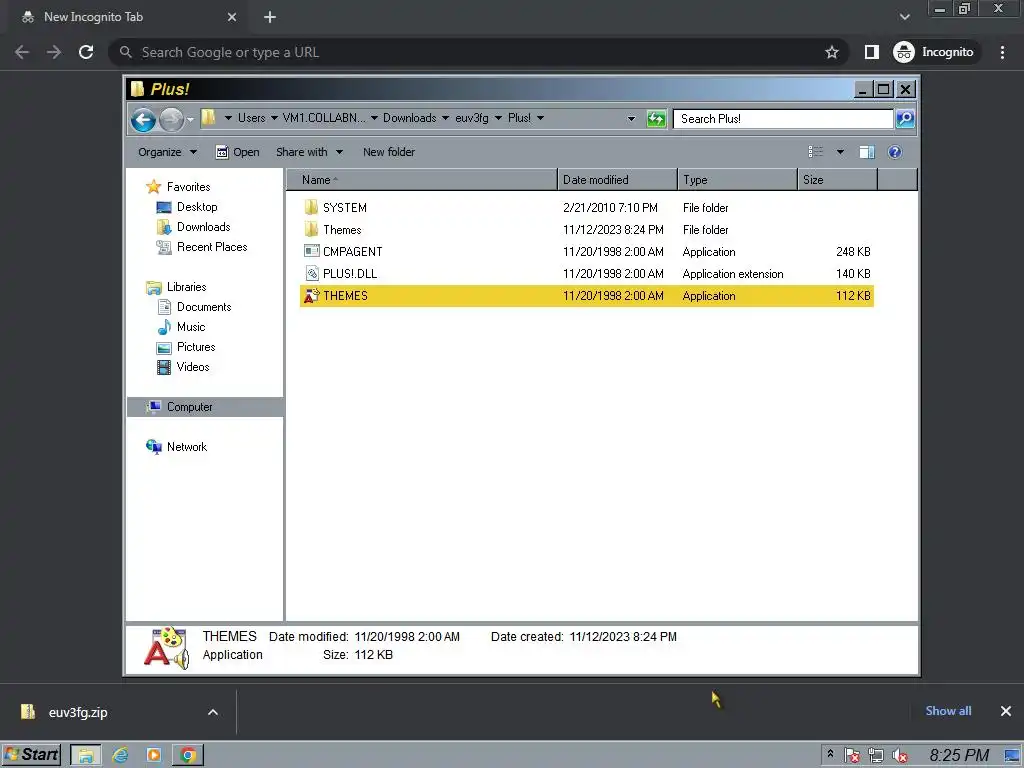Select the CMPAGENT application icon
The image size is (1024, 768).
point(312,251)
